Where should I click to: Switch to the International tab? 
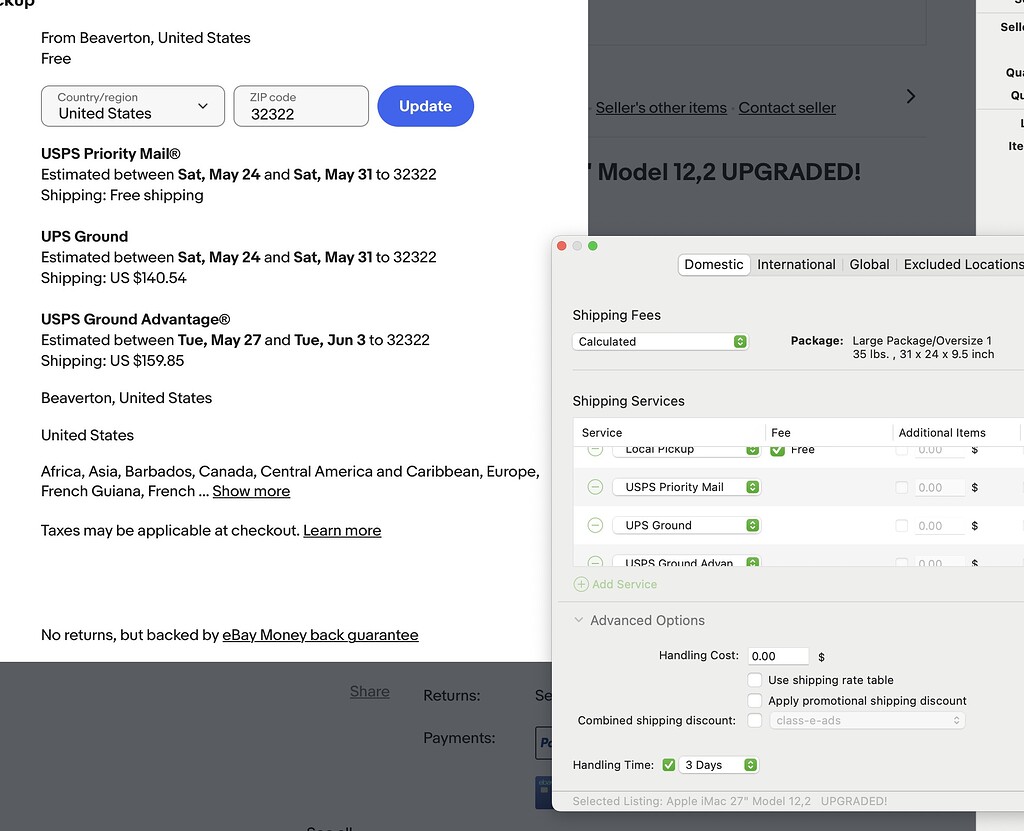point(796,265)
